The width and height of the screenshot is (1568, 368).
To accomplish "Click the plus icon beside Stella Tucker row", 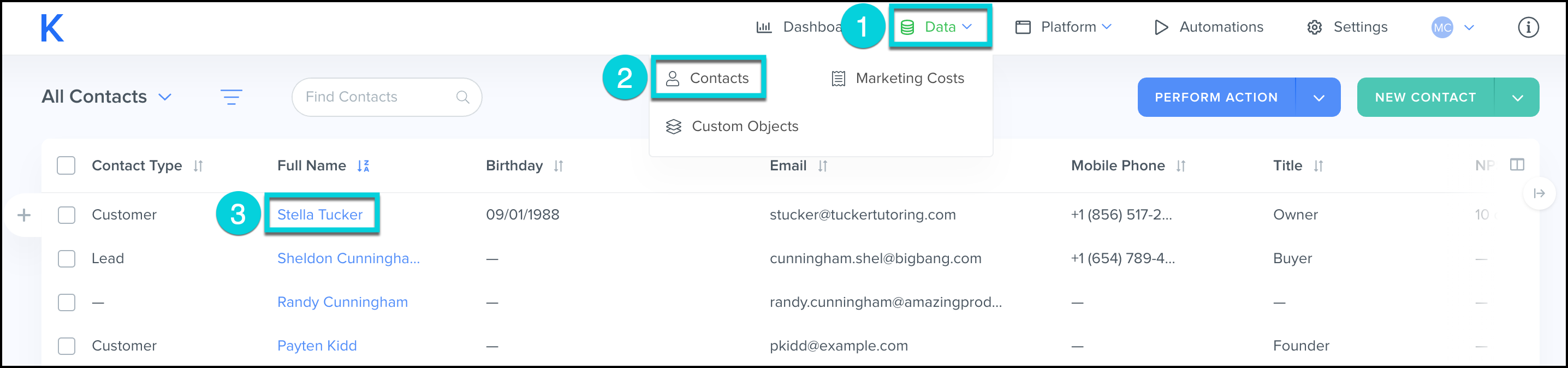I will point(25,215).
